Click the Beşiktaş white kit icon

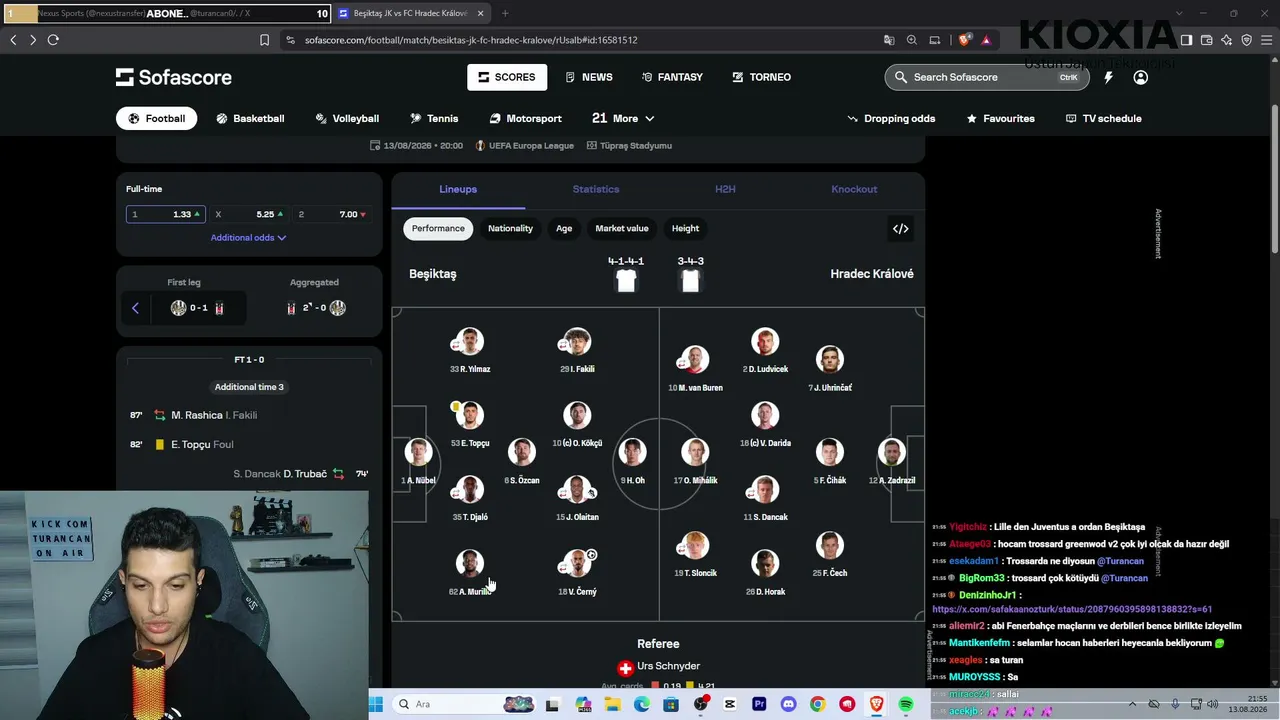click(x=626, y=281)
